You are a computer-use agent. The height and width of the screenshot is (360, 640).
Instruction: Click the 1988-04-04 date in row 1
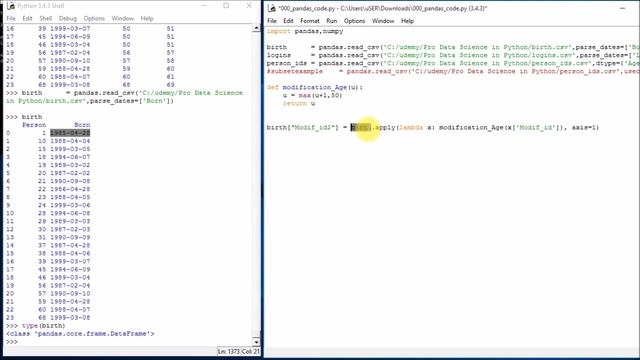coord(70,141)
